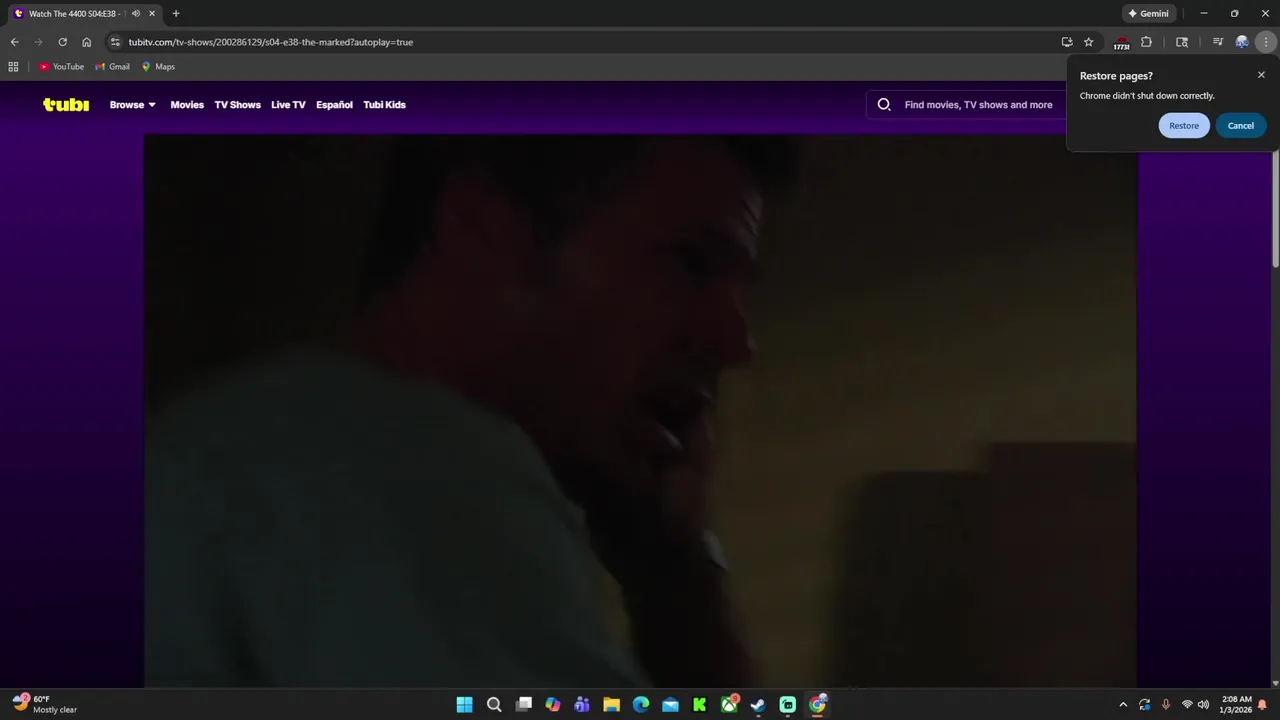The width and height of the screenshot is (1280, 720).
Task: Restore pages in Chrome popup
Action: 1184,126
